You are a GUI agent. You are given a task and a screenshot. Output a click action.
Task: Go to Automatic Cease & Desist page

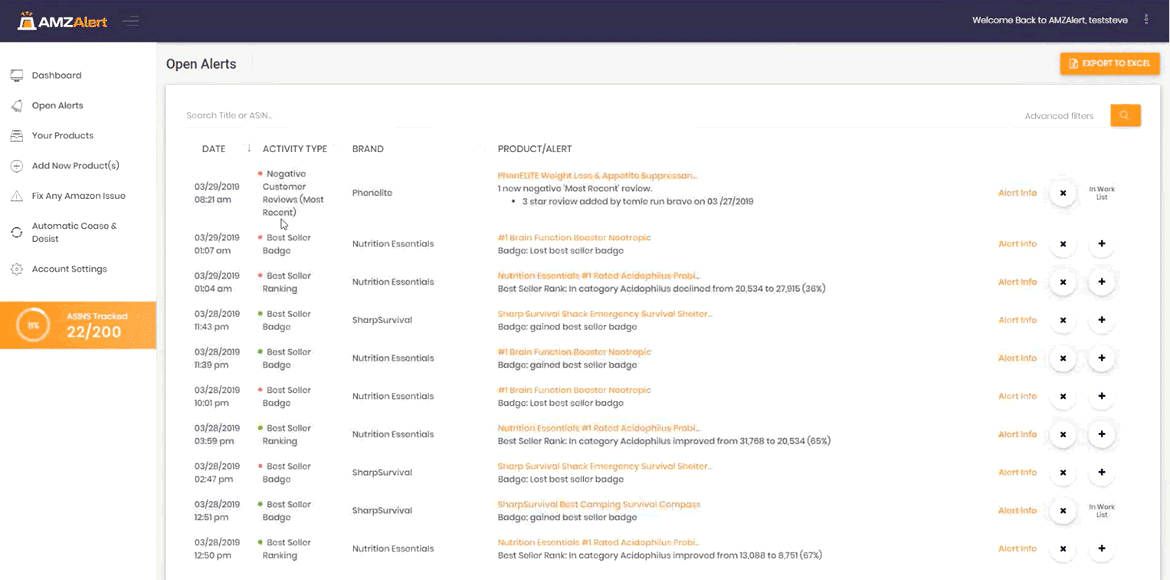(73, 232)
